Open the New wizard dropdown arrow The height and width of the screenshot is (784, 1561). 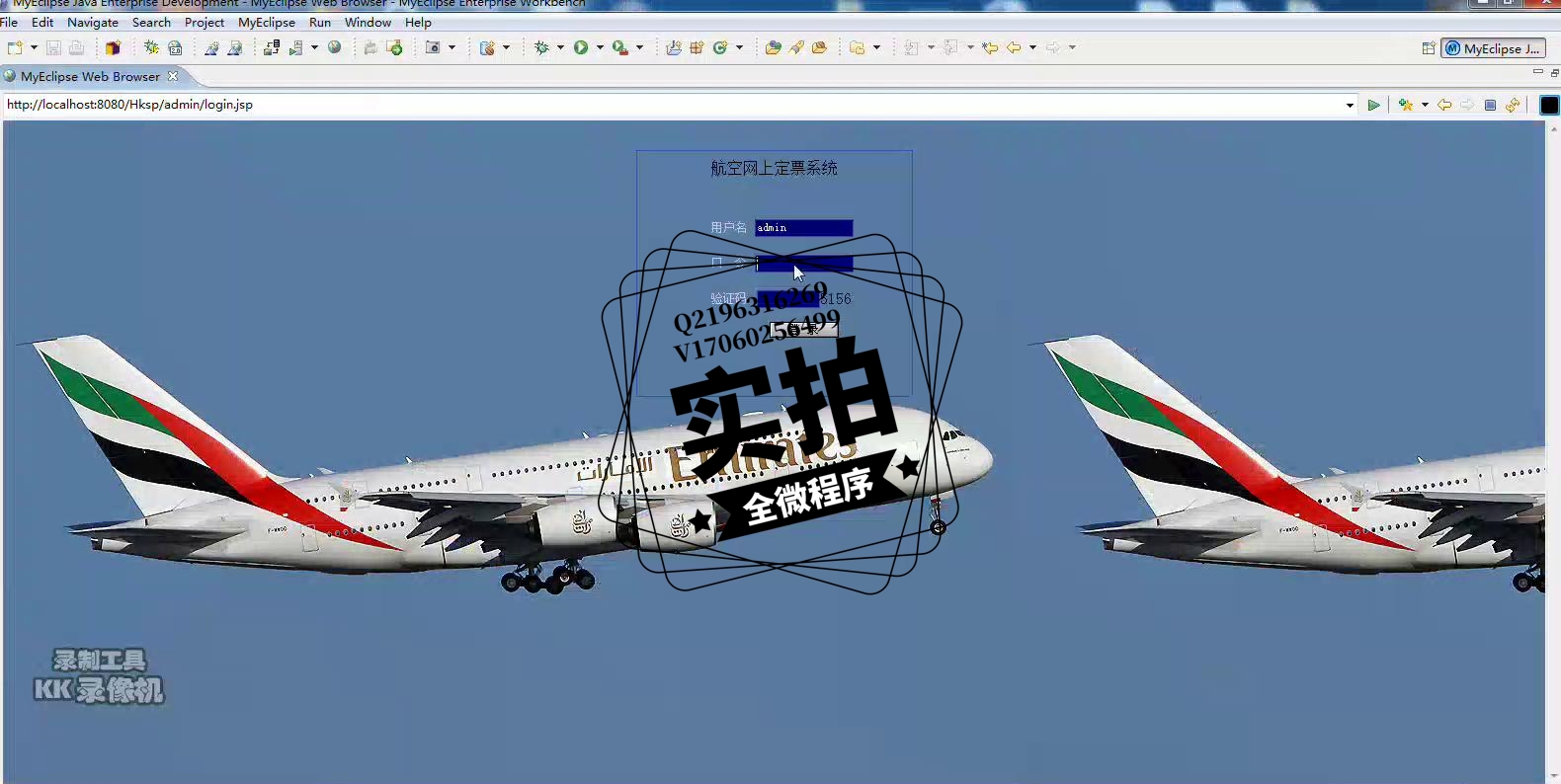point(34,47)
